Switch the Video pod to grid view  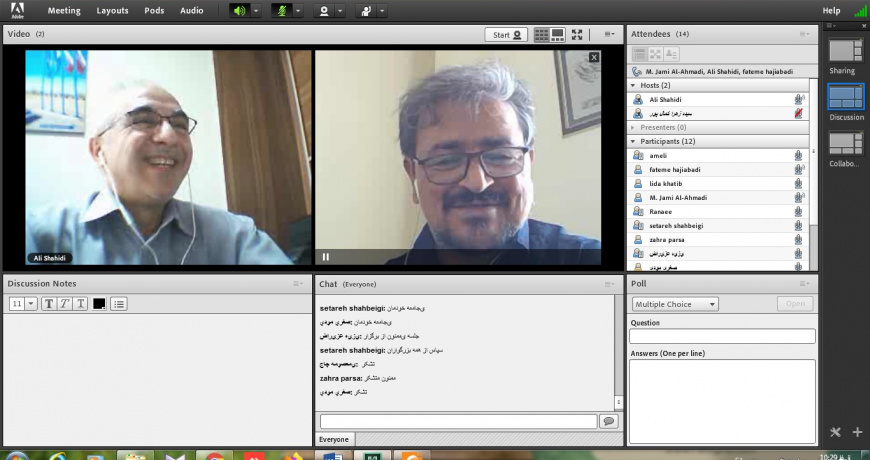pos(542,35)
